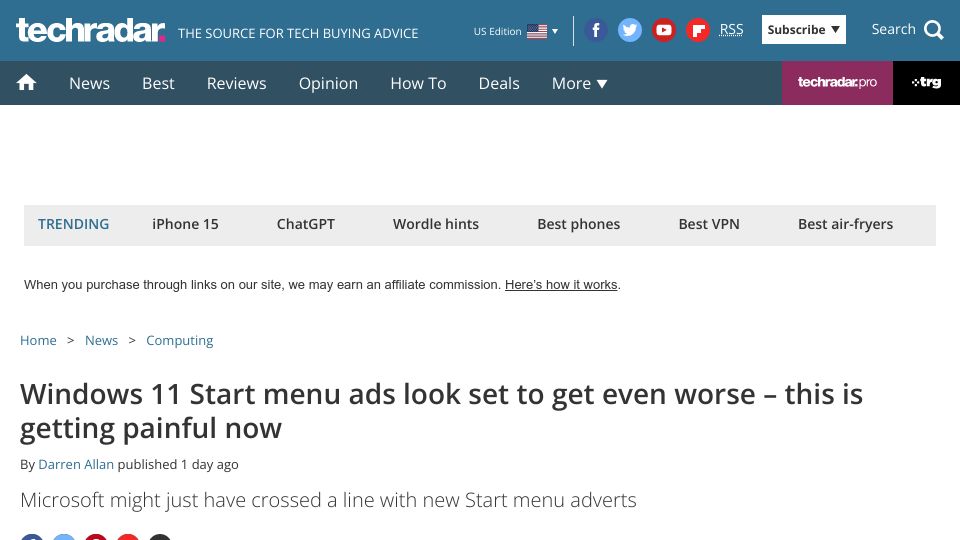Viewport: 960px width, 540px height.
Task: Click the Windows 11 Start menu article headline
Action: (441, 411)
